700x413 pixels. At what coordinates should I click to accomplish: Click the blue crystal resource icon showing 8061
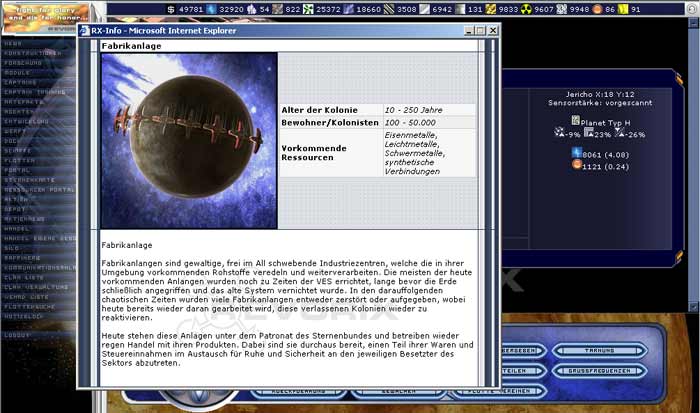tap(577, 154)
